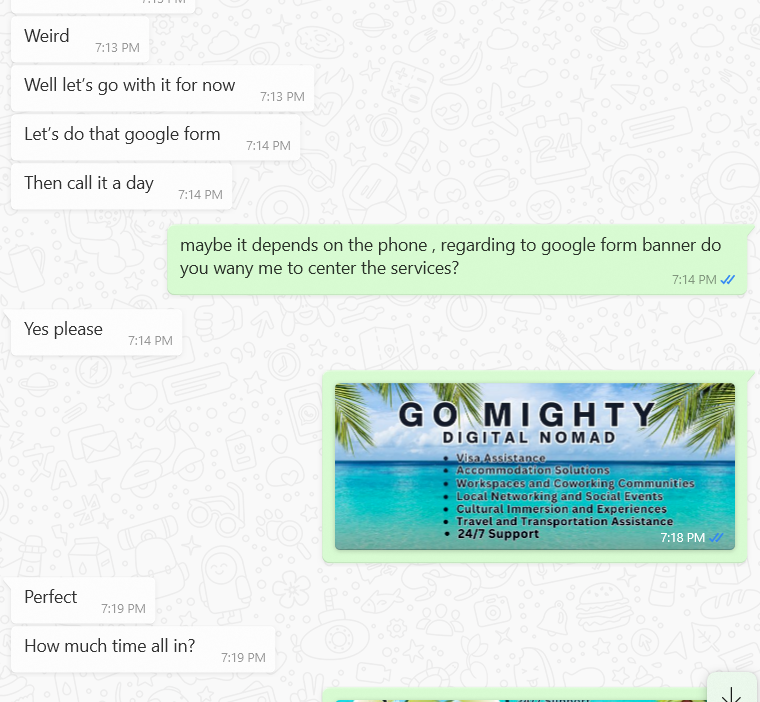The height and width of the screenshot is (702, 760).
Task: Click the "Let's do that google form" message
Action: [156, 137]
